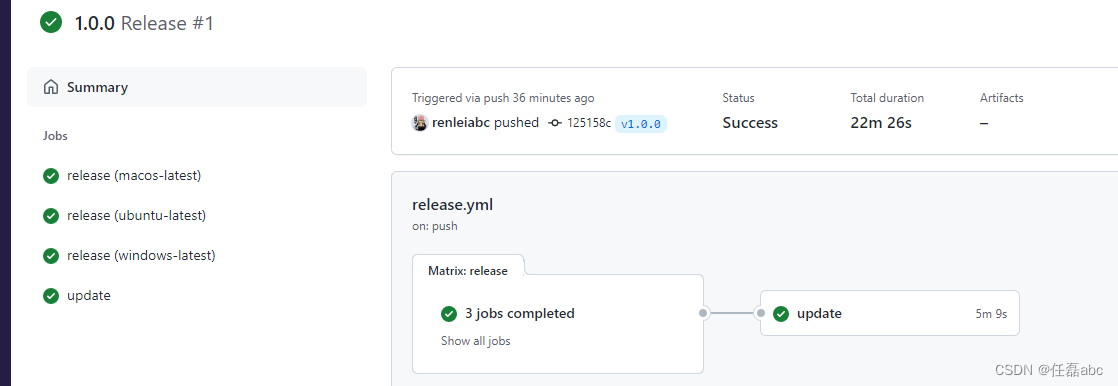
Task: Select the Summary sidebar item
Action: point(197,87)
